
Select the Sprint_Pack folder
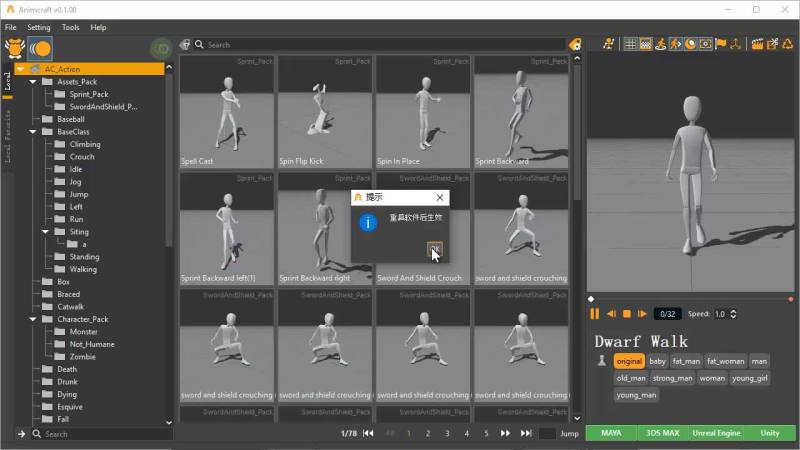[89, 94]
